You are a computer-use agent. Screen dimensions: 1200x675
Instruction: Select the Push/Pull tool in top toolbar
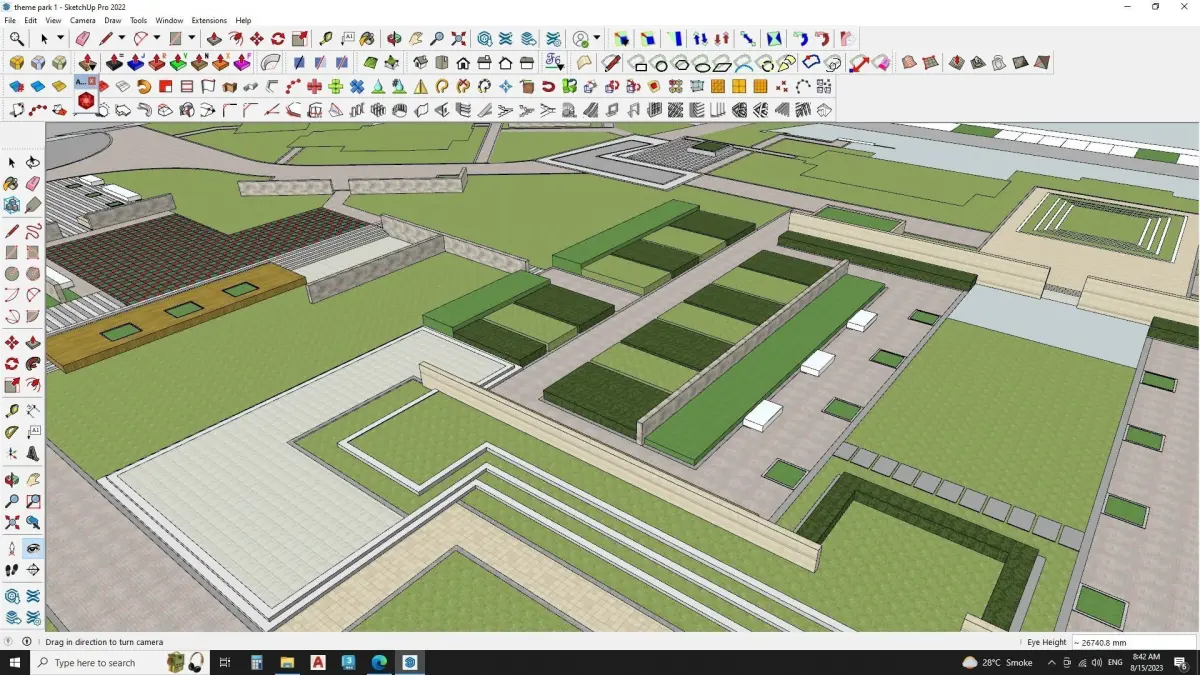213,39
